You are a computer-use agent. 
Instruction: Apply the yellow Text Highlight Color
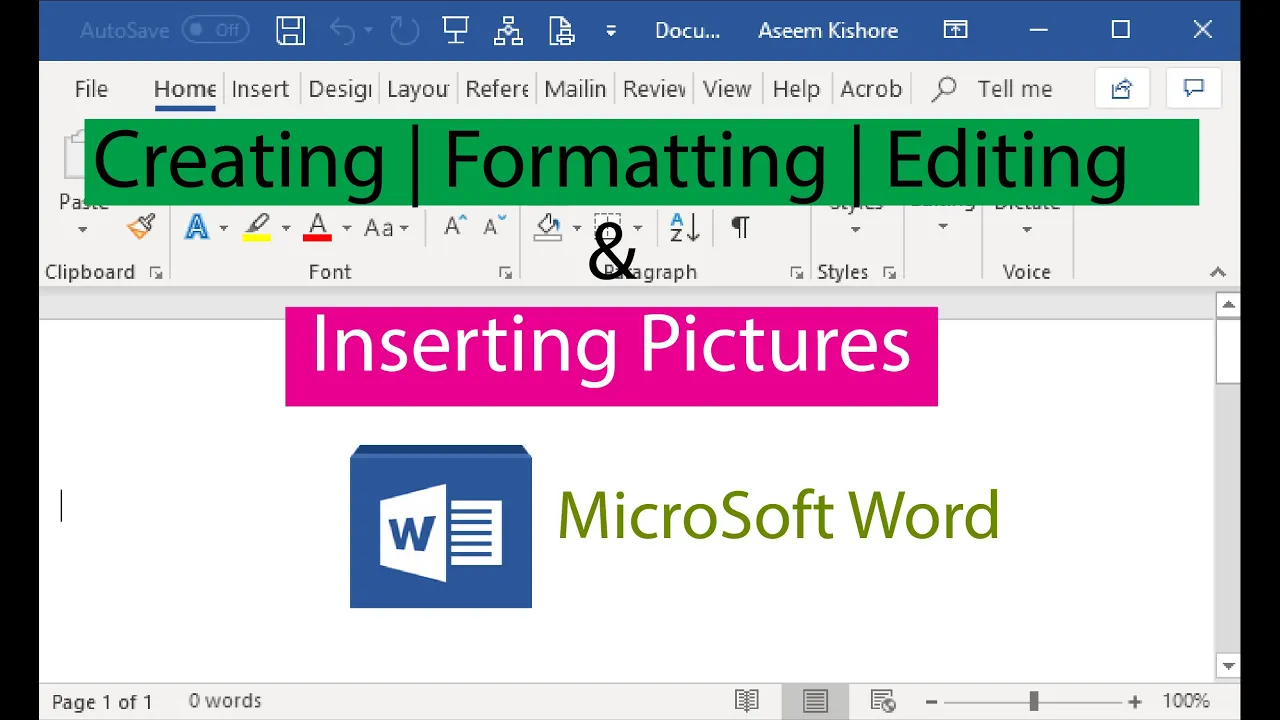257,227
